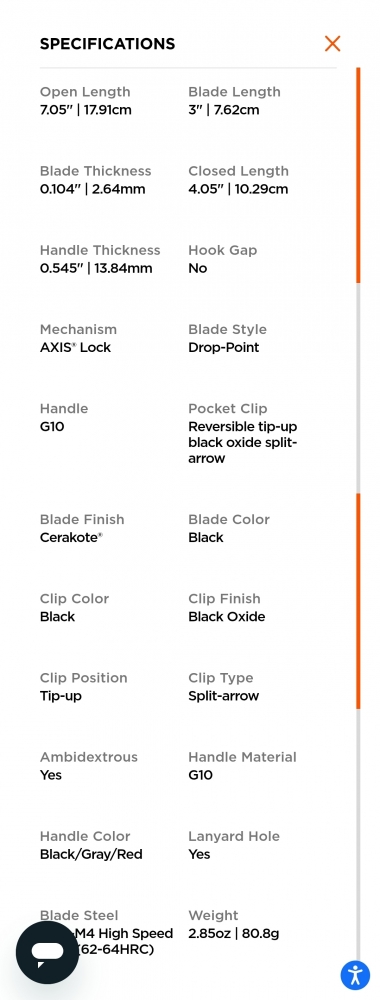The width and height of the screenshot is (380, 1000).
Task: Open the chat bubble widget
Action: coord(47,952)
